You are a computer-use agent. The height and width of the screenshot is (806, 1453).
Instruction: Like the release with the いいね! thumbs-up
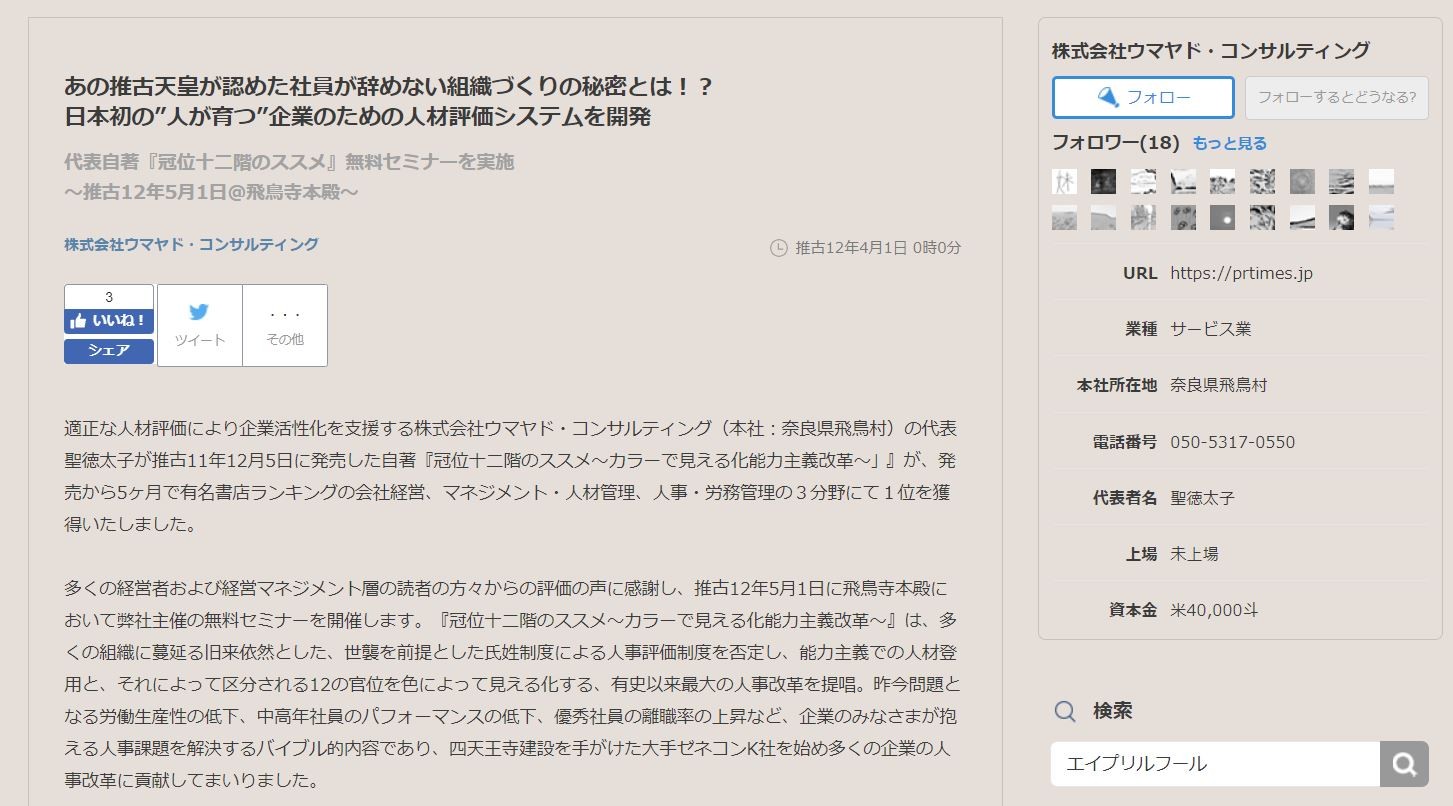pyautogui.click(x=109, y=321)
